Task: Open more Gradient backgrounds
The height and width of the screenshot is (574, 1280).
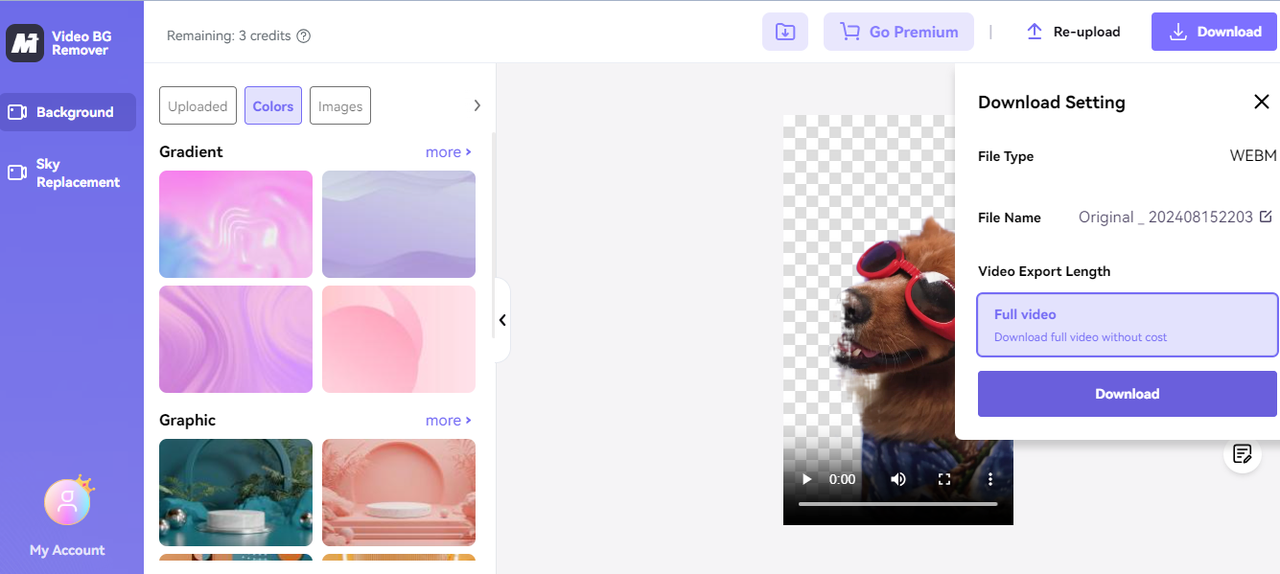Action: (x=448, y=152)
